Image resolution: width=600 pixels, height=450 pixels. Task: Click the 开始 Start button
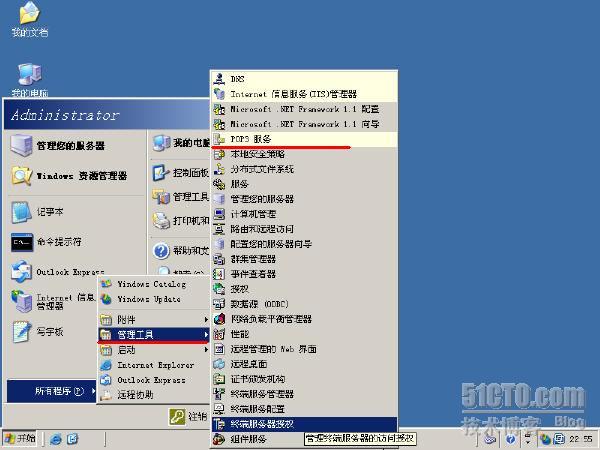[20, 438]
